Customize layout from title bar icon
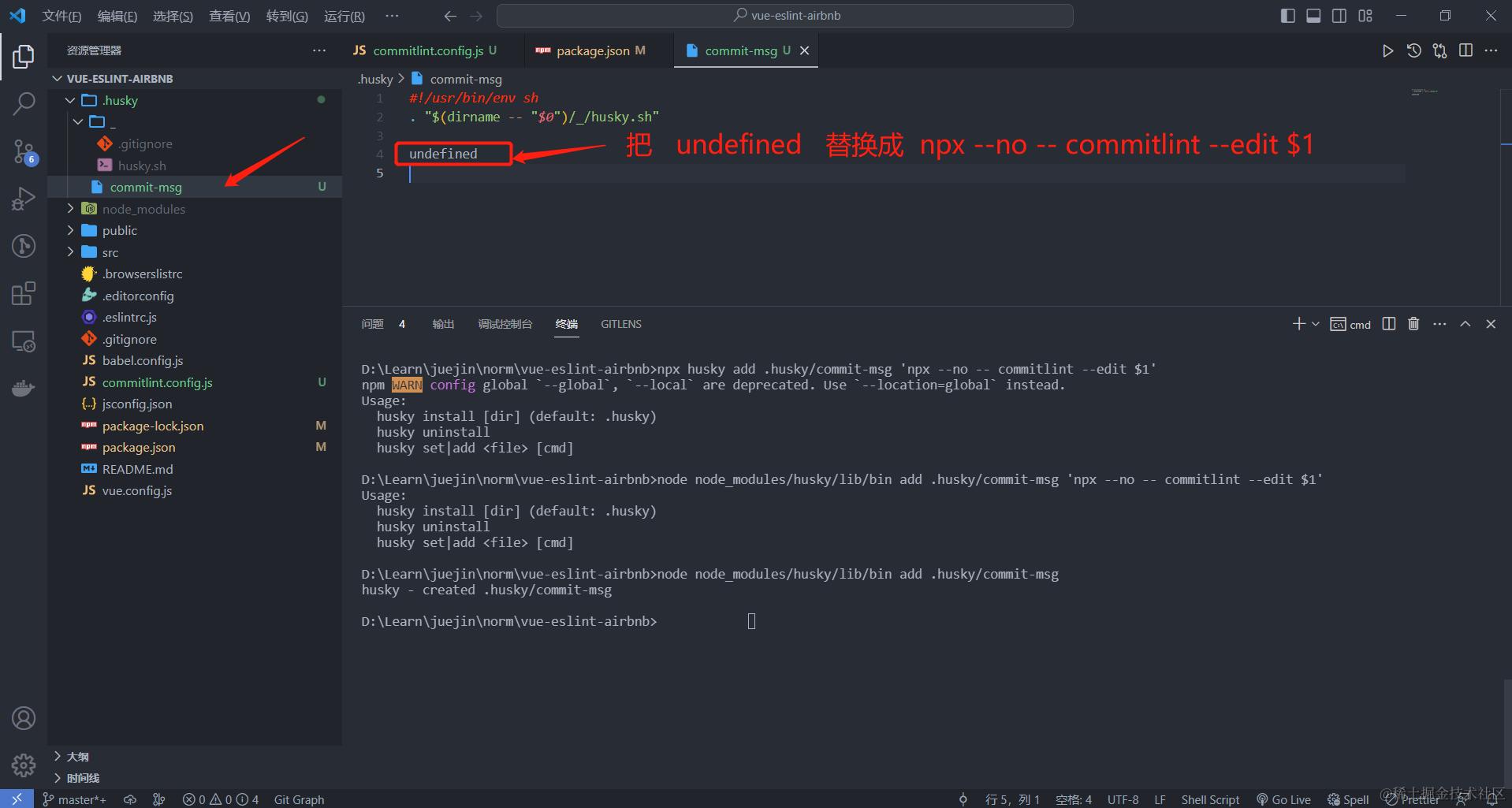 point(1365,16)
